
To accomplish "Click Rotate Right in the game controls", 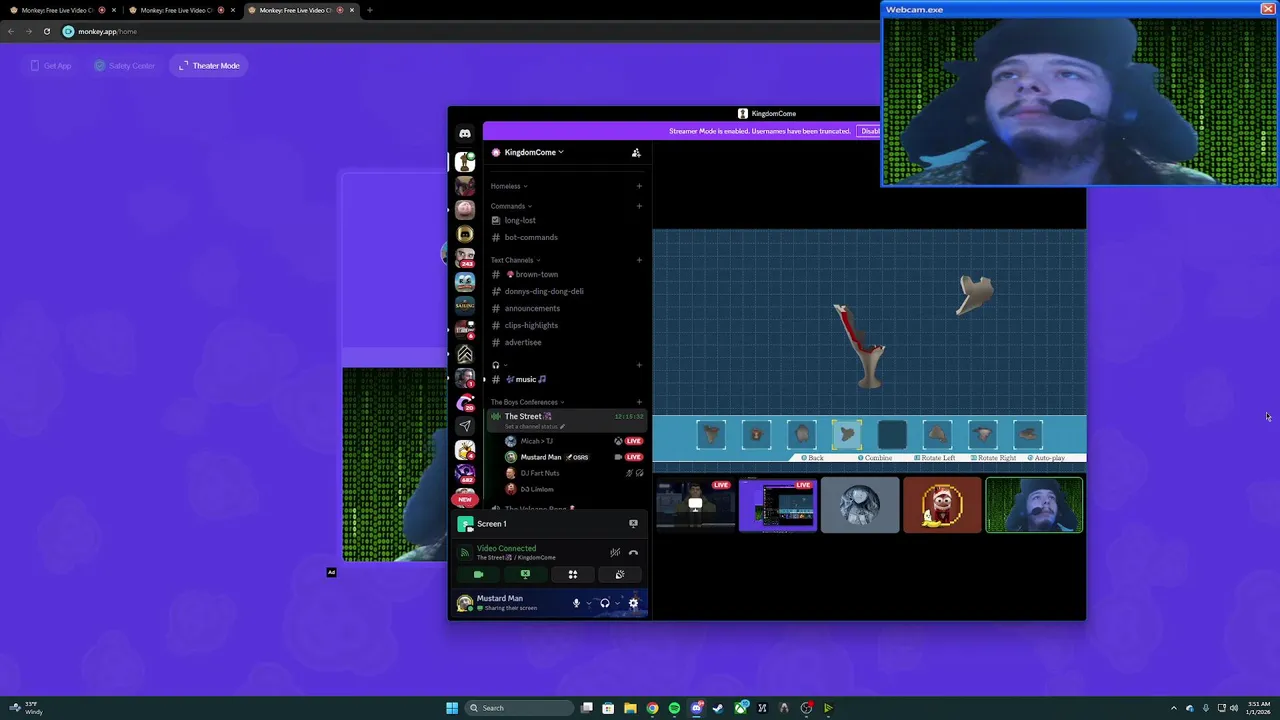I will [992, 458].
